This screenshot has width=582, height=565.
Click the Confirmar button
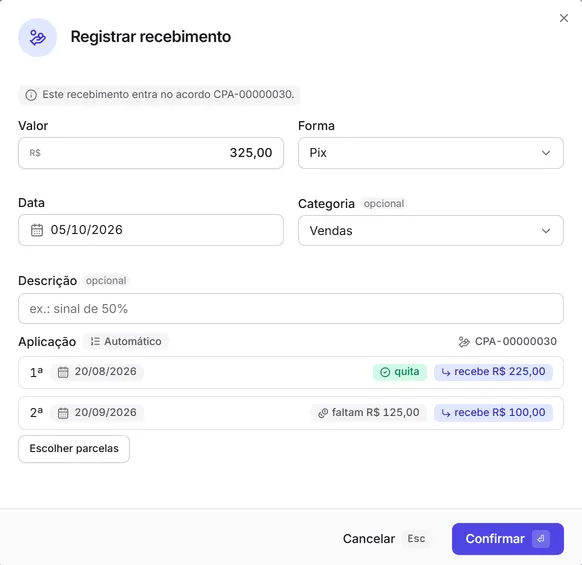[508, 539]
